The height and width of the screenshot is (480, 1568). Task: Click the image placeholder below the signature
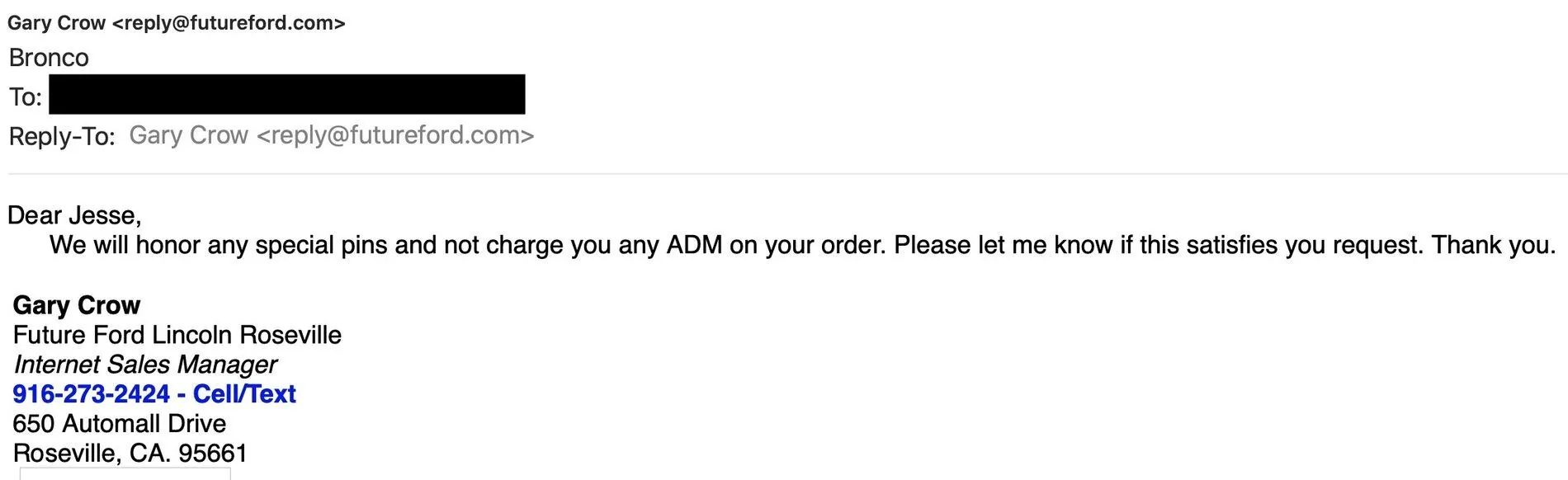(125, 474)
